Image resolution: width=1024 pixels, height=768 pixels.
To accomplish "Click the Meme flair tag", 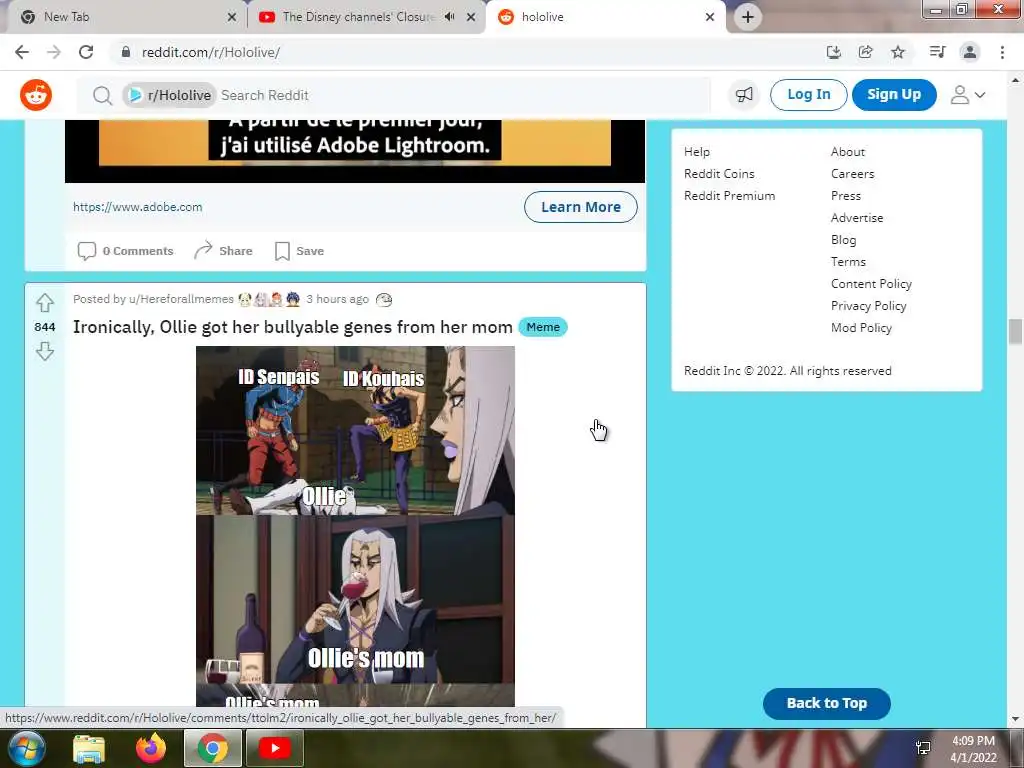I will [x=543, y=327].
